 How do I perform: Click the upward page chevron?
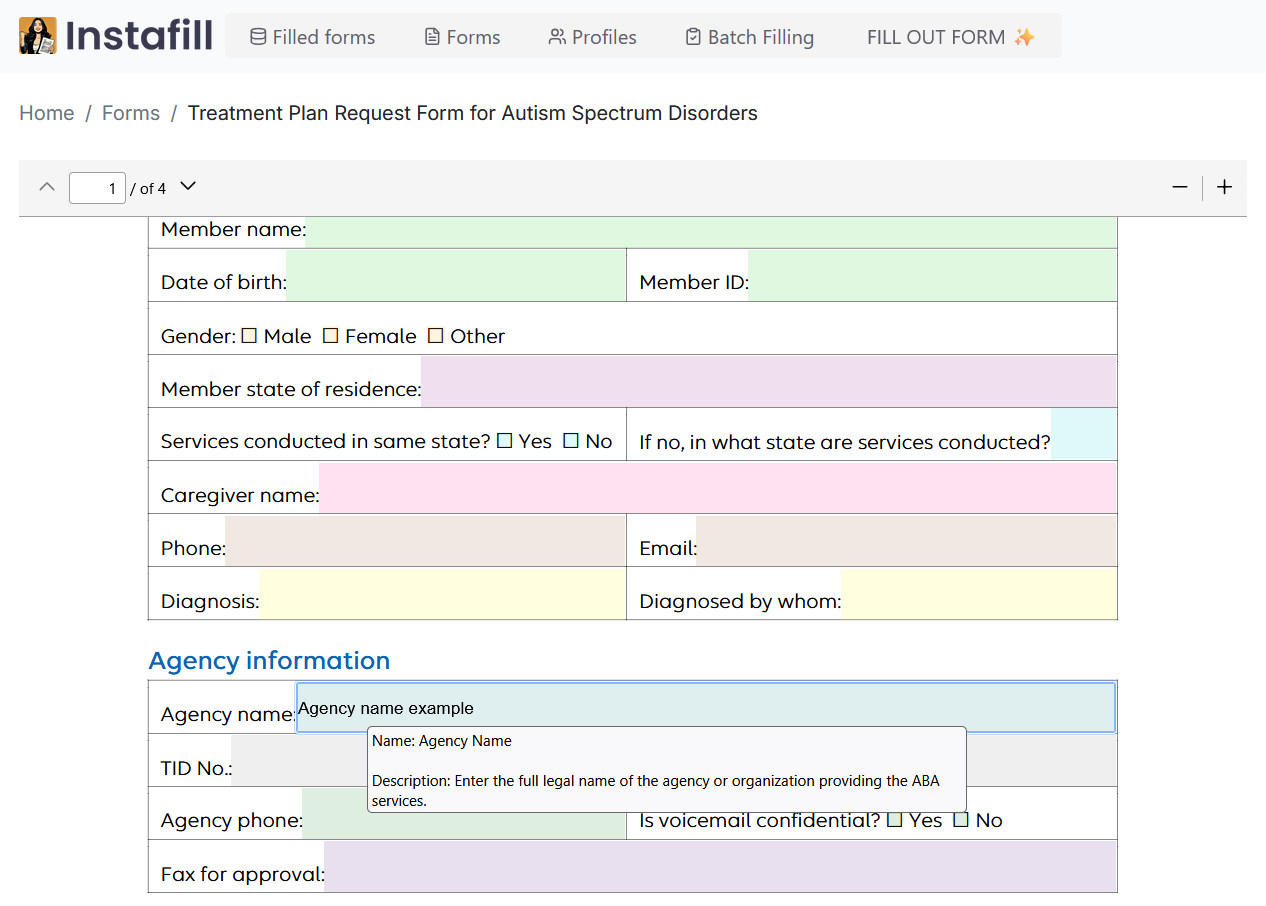click(x=46, y=186)
